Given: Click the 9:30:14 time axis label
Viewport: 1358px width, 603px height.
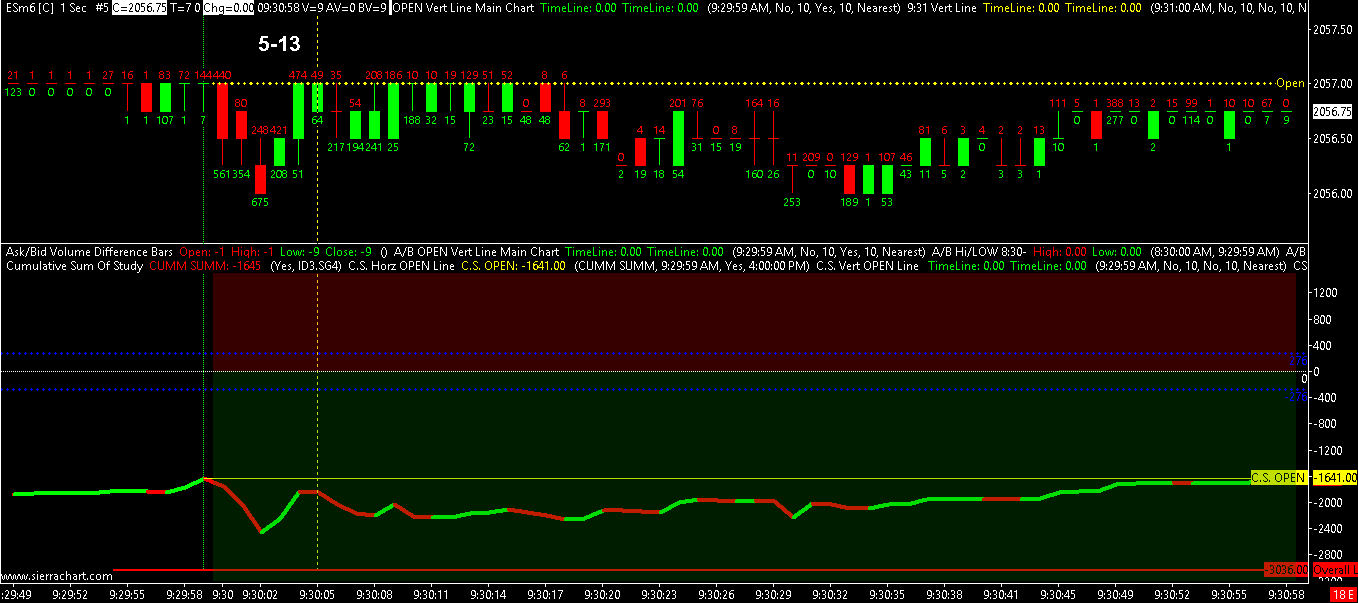Looking at the screenshot, I should click(489, 594).
